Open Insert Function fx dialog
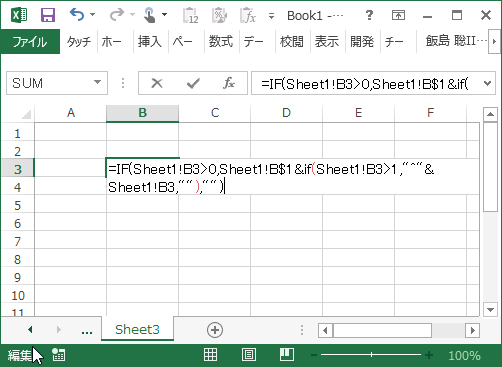This screenshot has height=367, width=502. tap(229, 83)
